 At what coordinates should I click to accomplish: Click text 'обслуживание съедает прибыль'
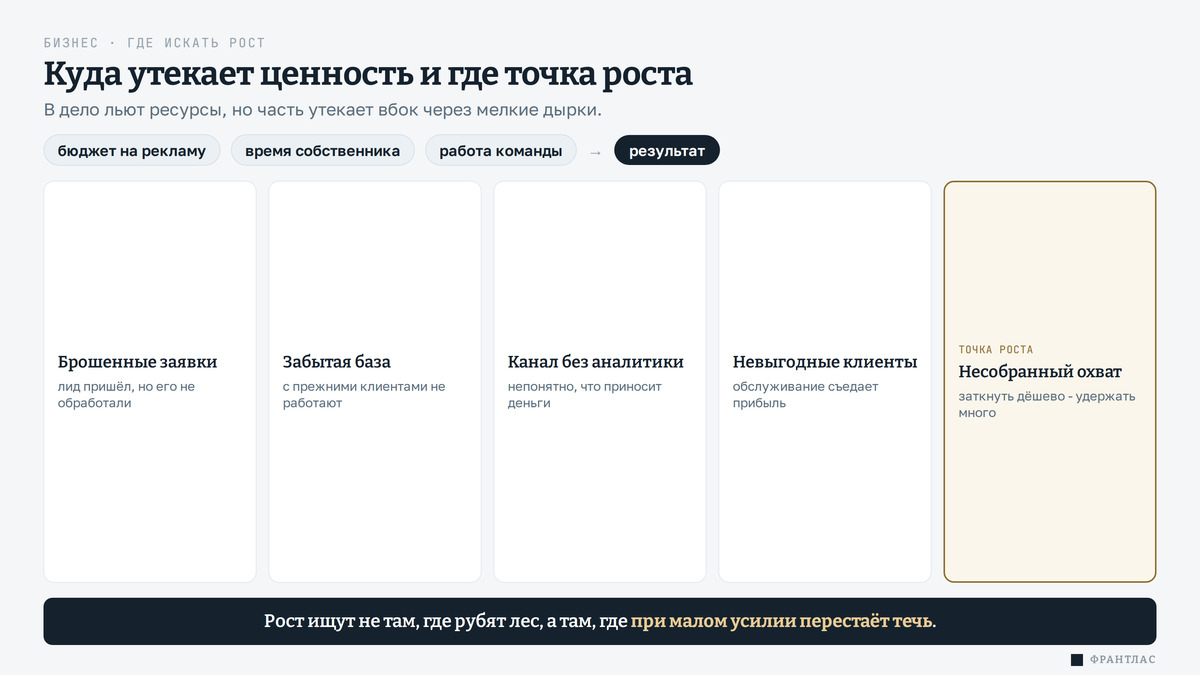pyautogui.click(x=806, y=395)
